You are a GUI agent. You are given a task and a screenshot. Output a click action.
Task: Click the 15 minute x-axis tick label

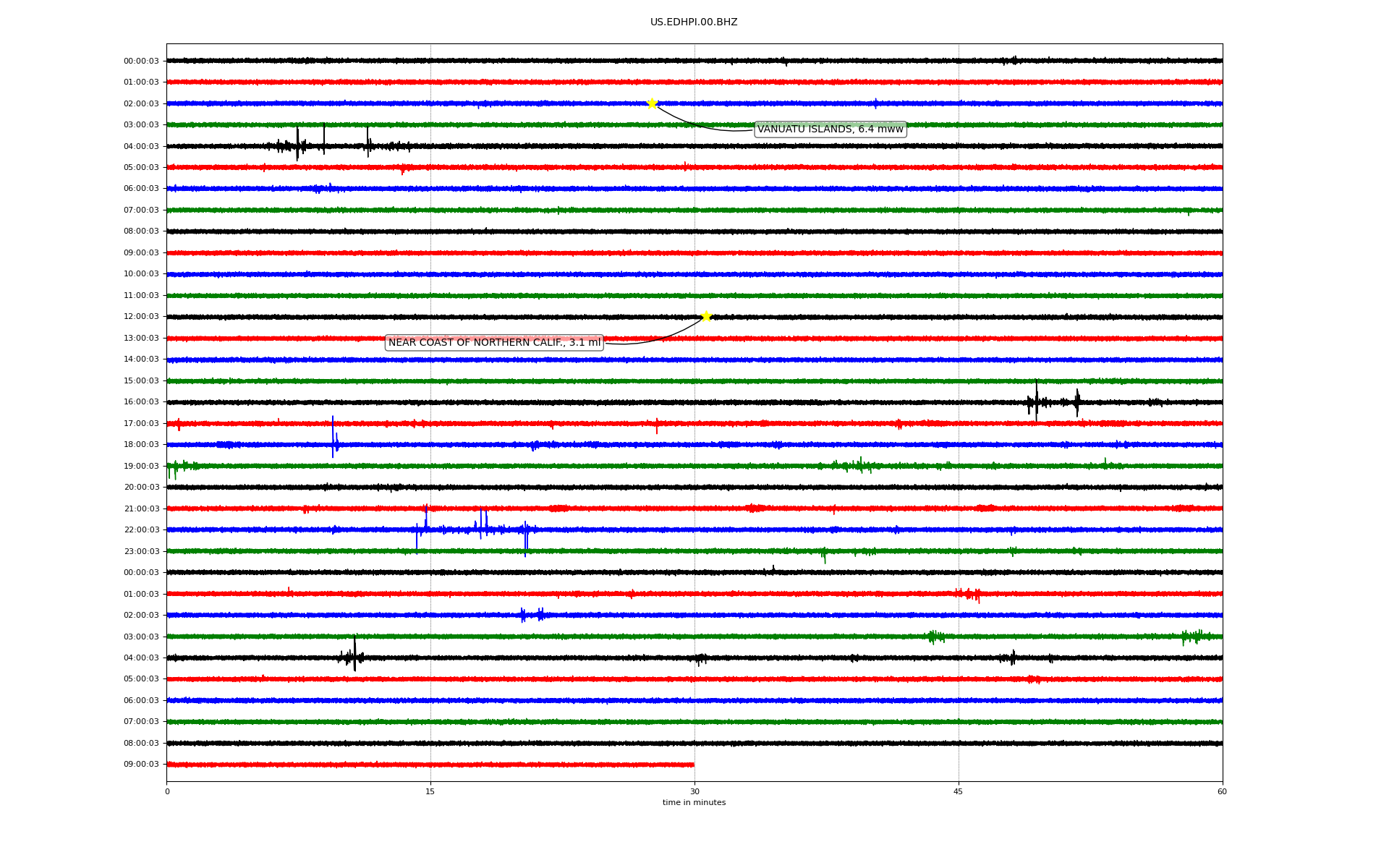tap(430, 791)
